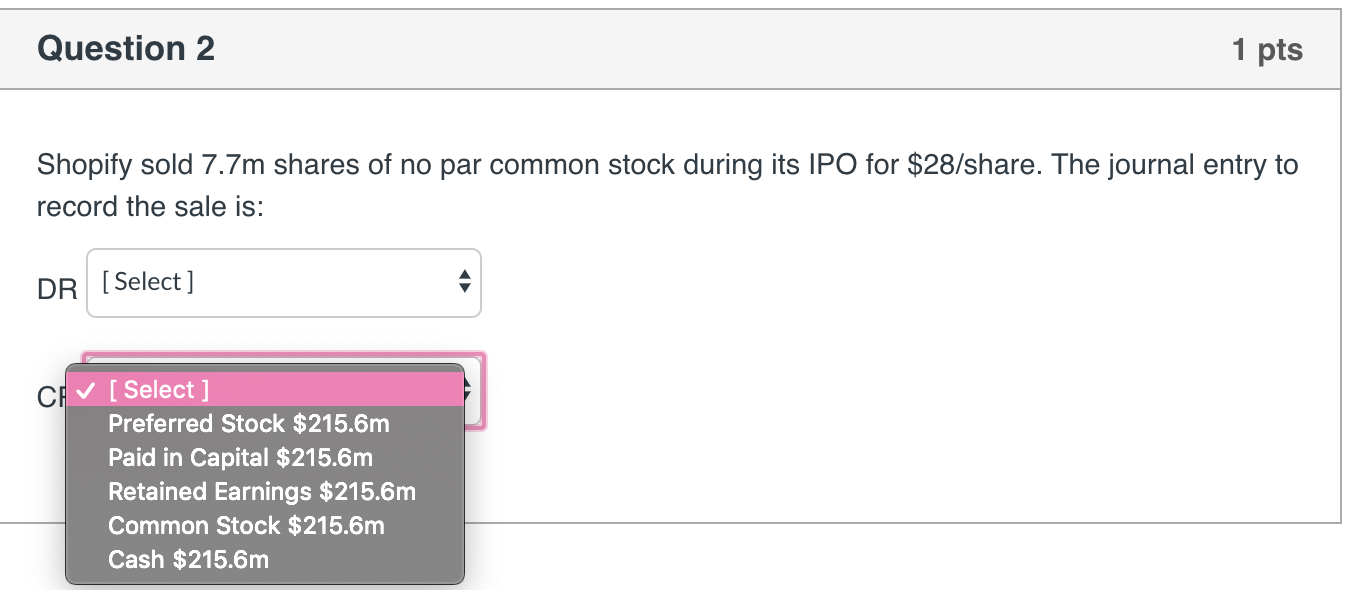Select 'Common Stock $215.6m' as the credit
This screenshot has width=1350, height=590.
coord(245,526)
